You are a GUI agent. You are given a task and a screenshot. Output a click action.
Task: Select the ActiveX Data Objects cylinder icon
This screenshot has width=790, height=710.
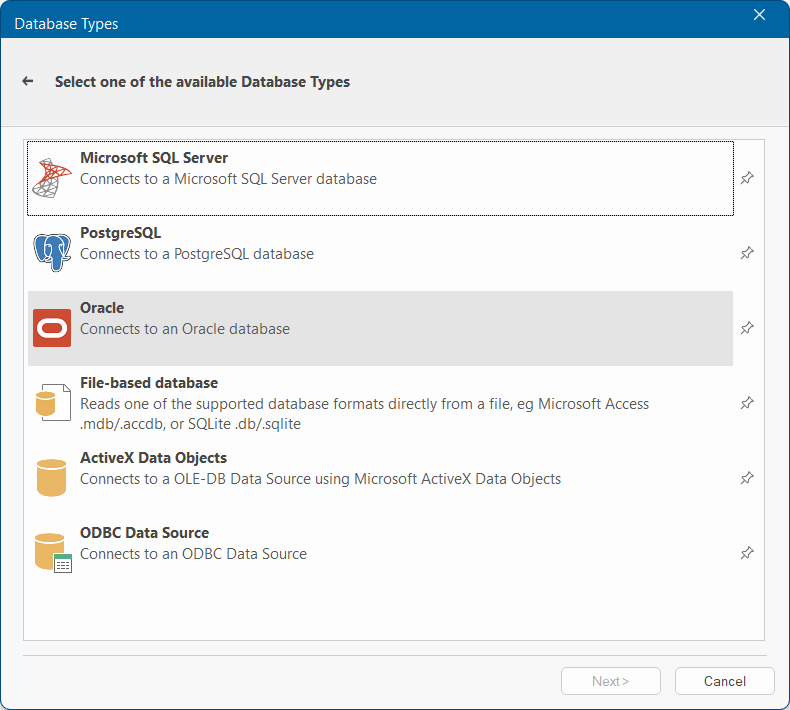pyautogui.click(x=51, y=478)
